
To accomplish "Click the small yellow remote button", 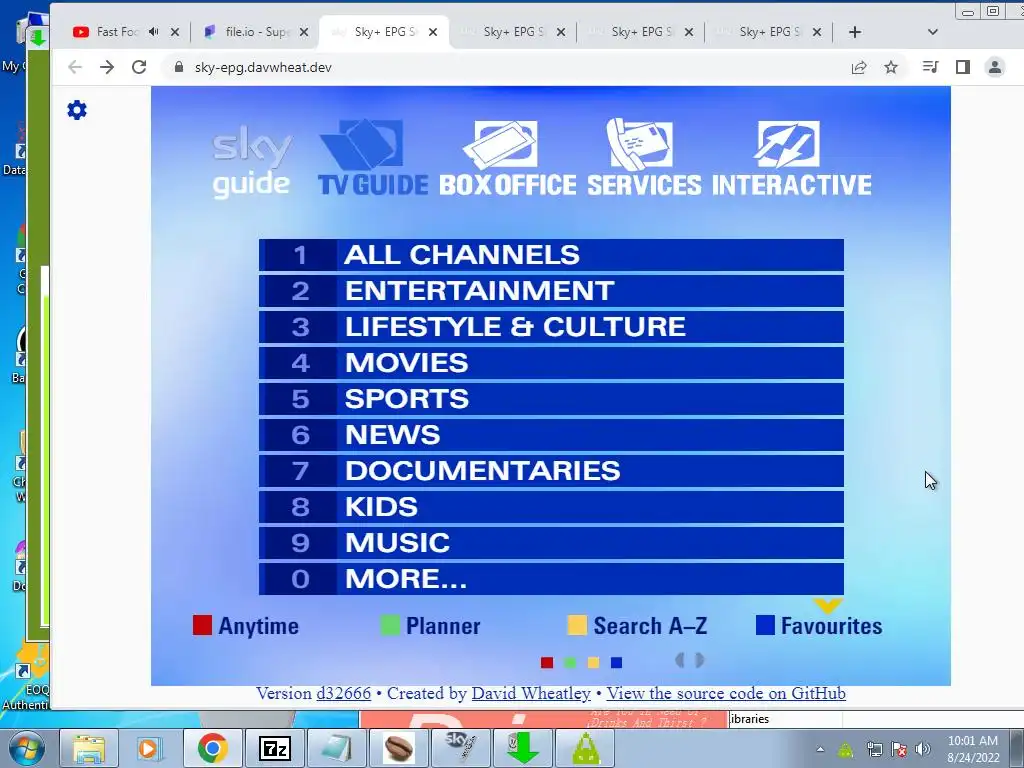I will coord(593,663).
